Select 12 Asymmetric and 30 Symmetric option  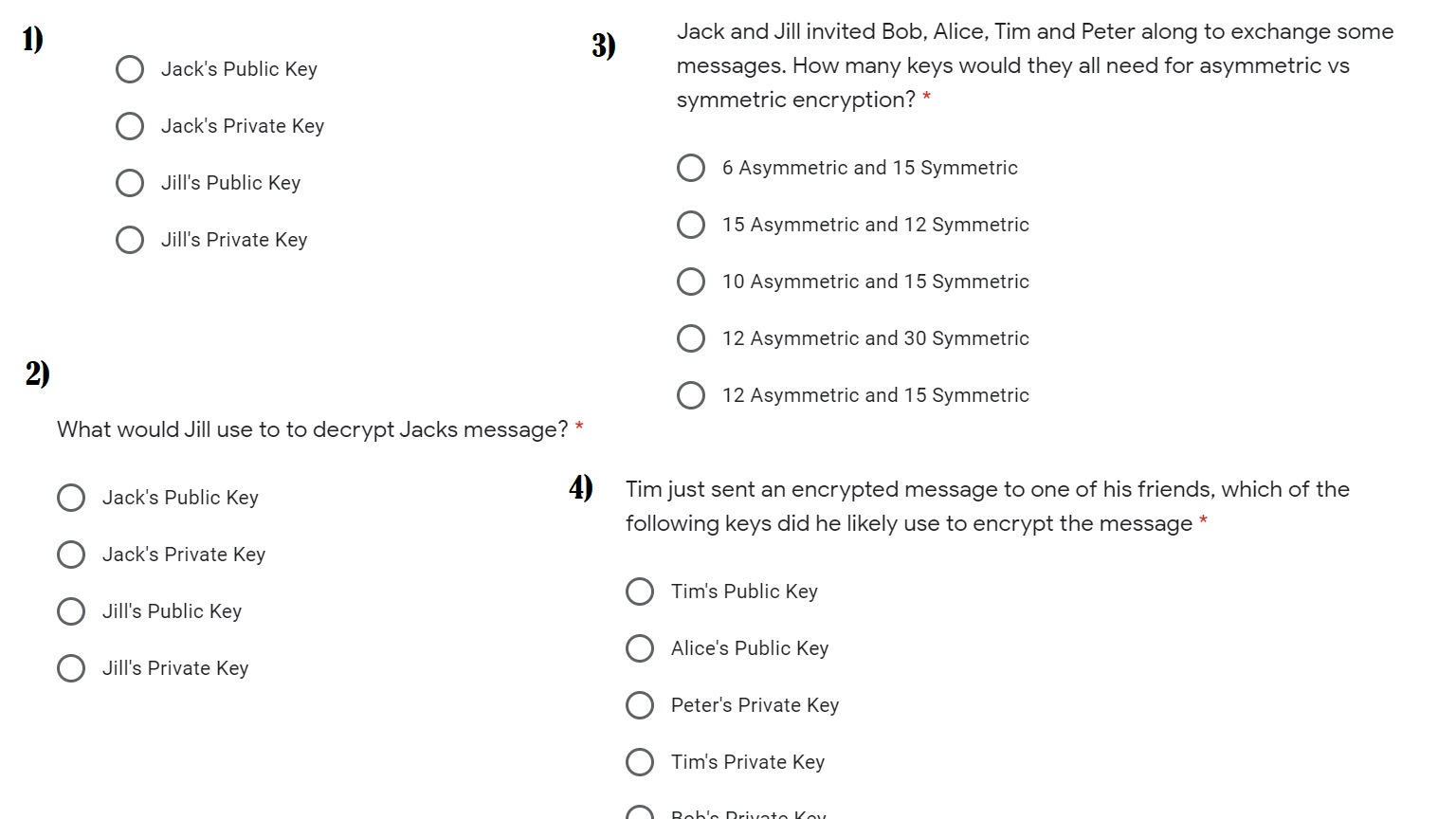coord(691,338)
